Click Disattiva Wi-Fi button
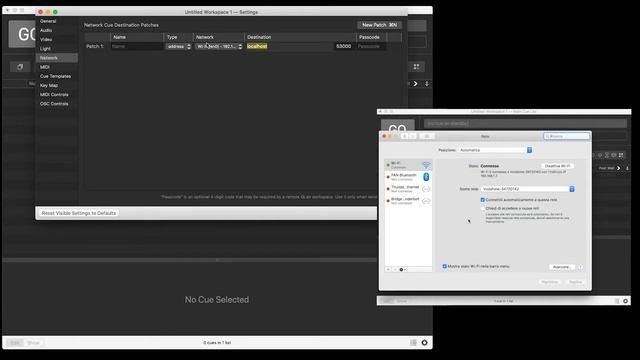640x360 pixels. coord(558,166)
